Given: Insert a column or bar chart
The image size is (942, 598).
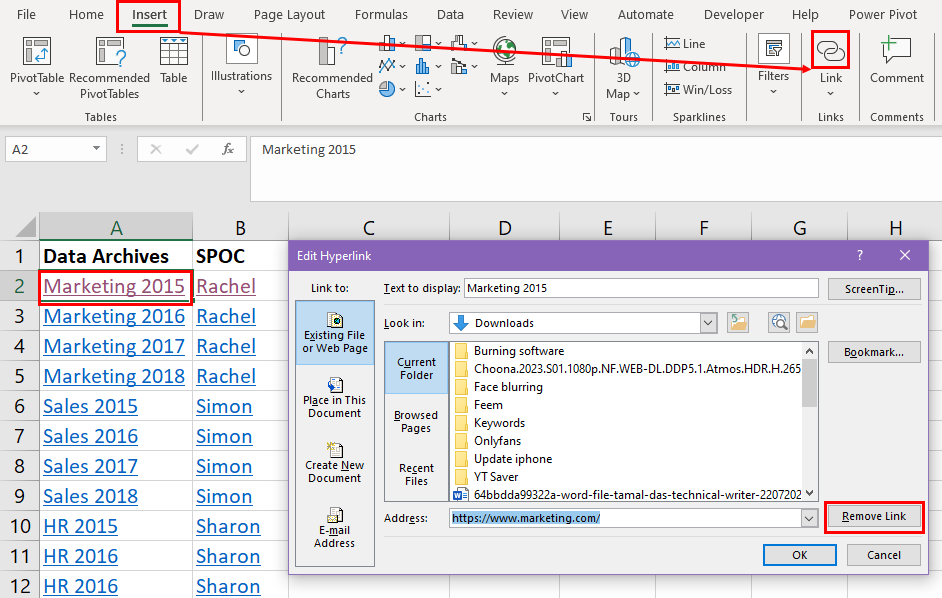Looking at the screenshot, I should [392, 43].
